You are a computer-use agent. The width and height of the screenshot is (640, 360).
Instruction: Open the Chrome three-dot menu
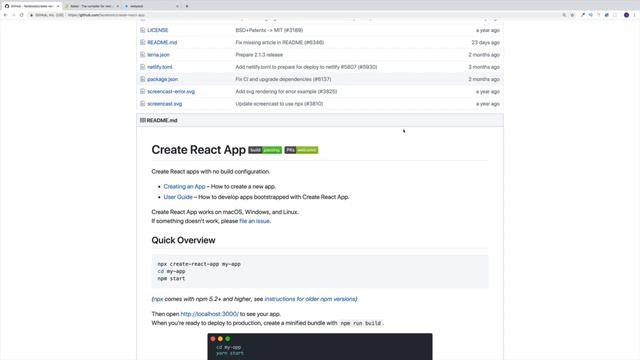[x=634, y=15]
